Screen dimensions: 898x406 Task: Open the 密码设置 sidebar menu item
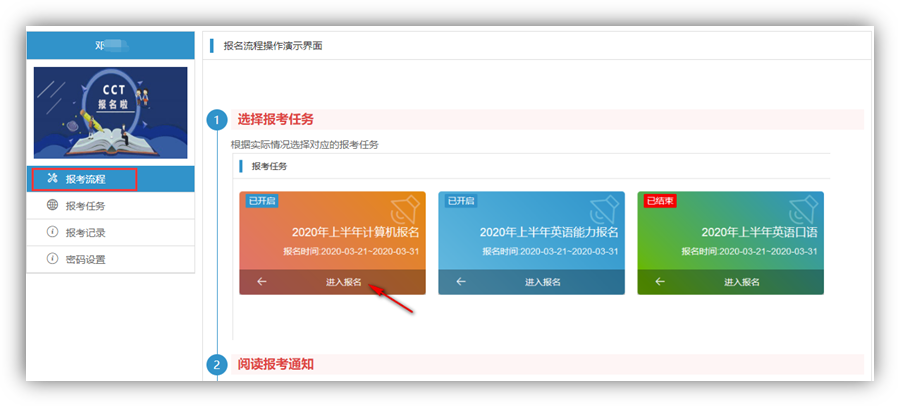point(85,260)
